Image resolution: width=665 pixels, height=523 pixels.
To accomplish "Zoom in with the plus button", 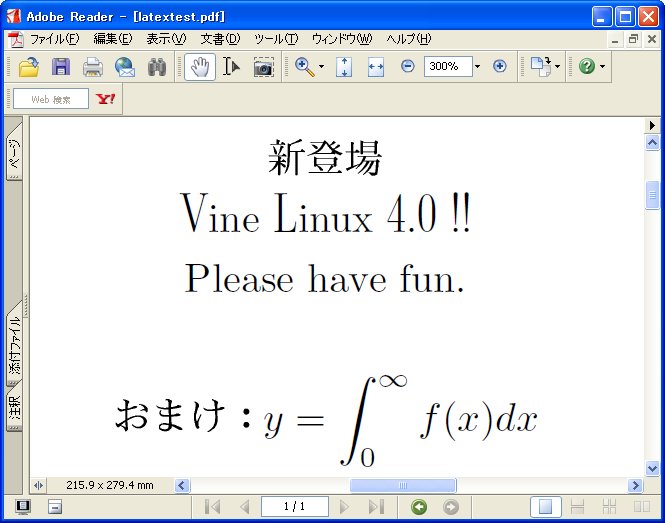I will [x=500, y=66].
